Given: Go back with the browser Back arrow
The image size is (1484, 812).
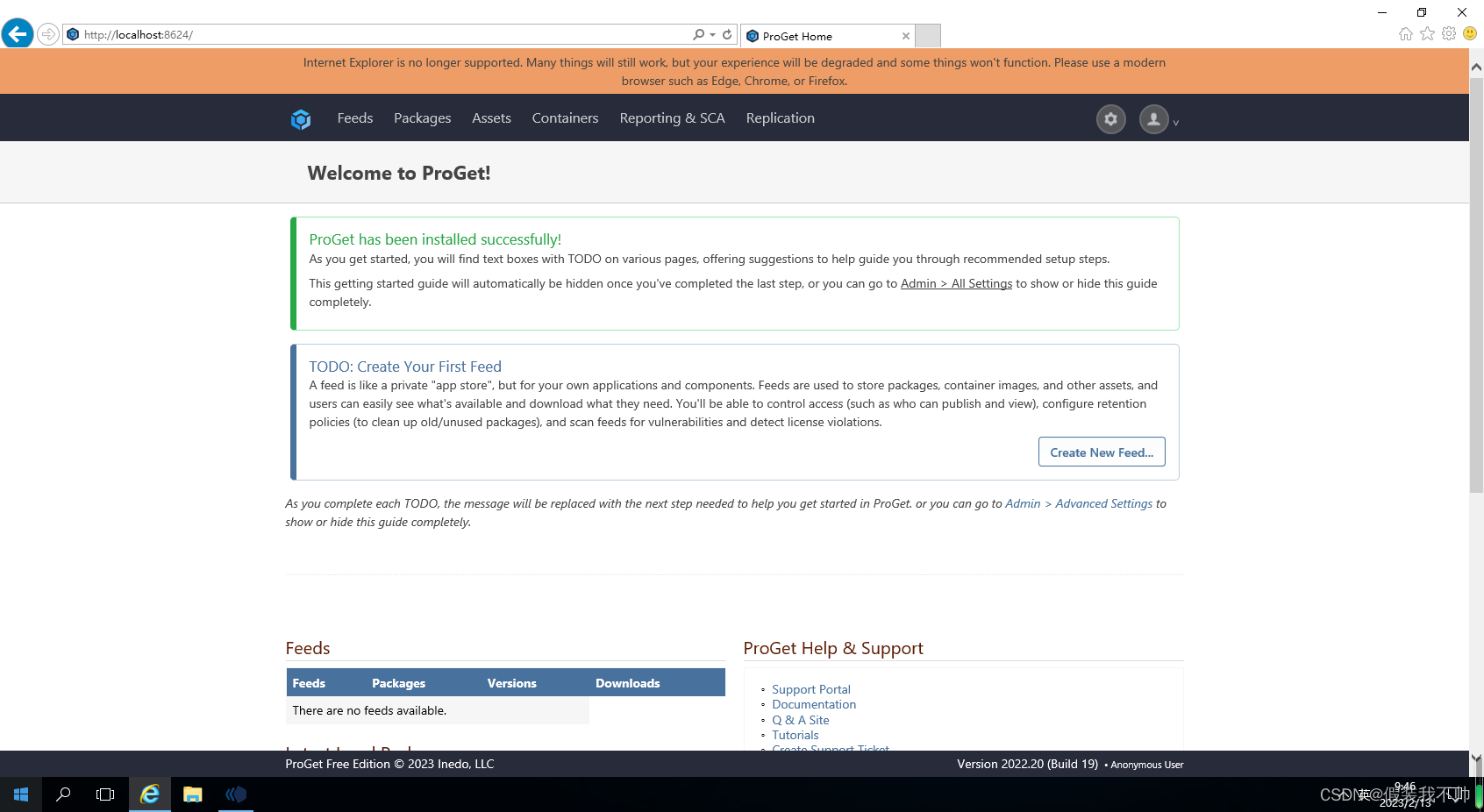Looking at the screenshot, I should [18, 34].
